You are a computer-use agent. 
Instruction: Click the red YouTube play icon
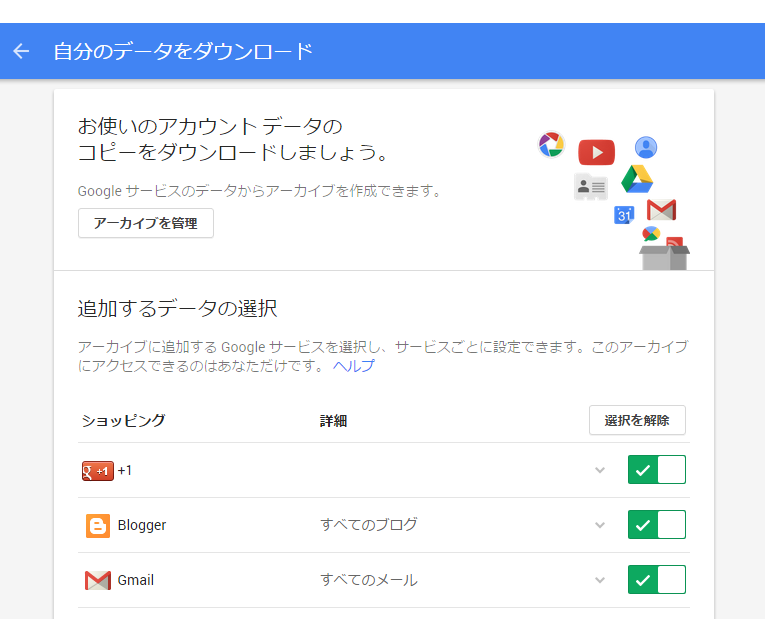[596, 152]
